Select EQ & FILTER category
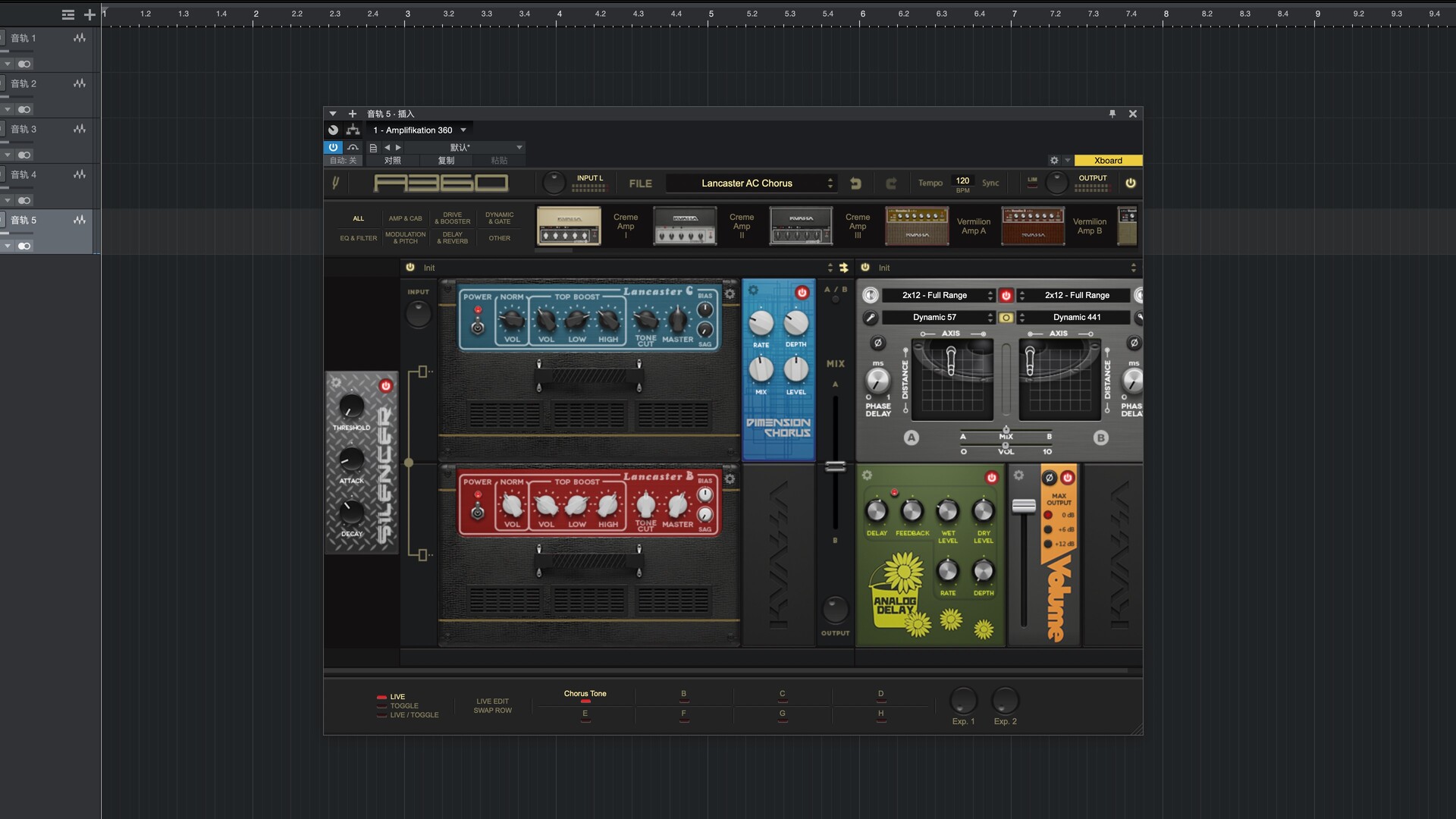Screen dimensions: 1456x819 359,238
